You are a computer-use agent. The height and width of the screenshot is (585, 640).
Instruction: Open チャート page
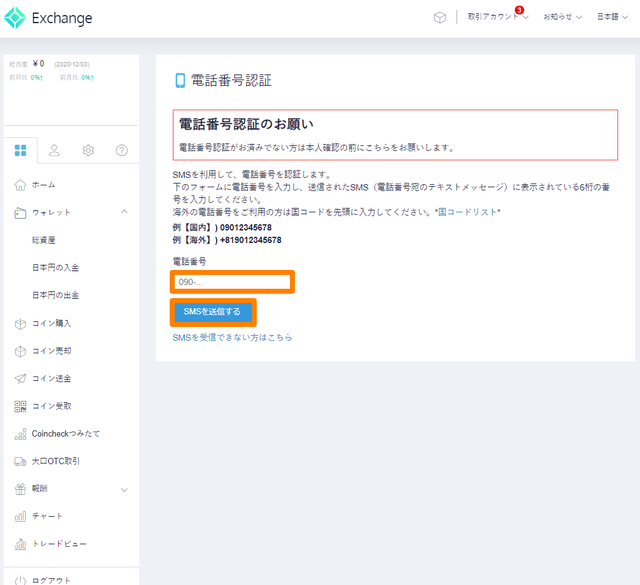tap(47, 516)
